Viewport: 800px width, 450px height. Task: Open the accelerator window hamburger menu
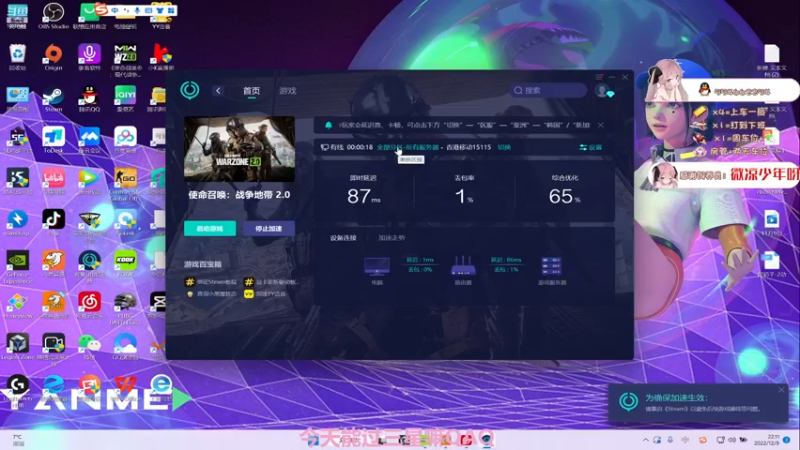599,77
